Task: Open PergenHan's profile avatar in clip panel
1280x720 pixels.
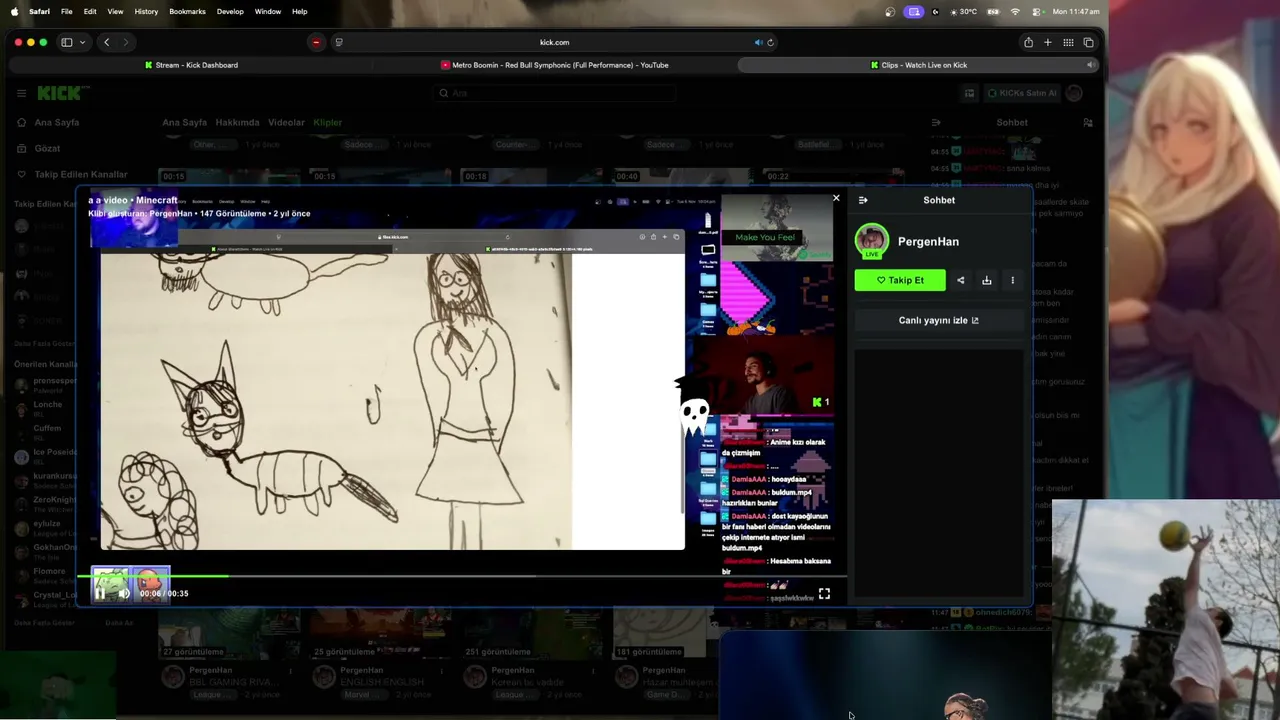Action: coord(872,241)
